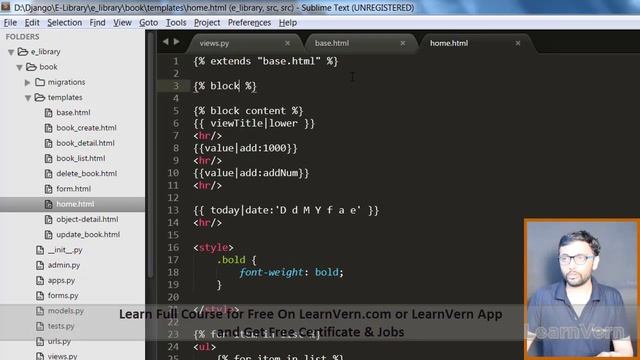Open forms.py from the sidebar
Image resolution: width=640 pixels, height=360 pixels.
tap(63, 296)
